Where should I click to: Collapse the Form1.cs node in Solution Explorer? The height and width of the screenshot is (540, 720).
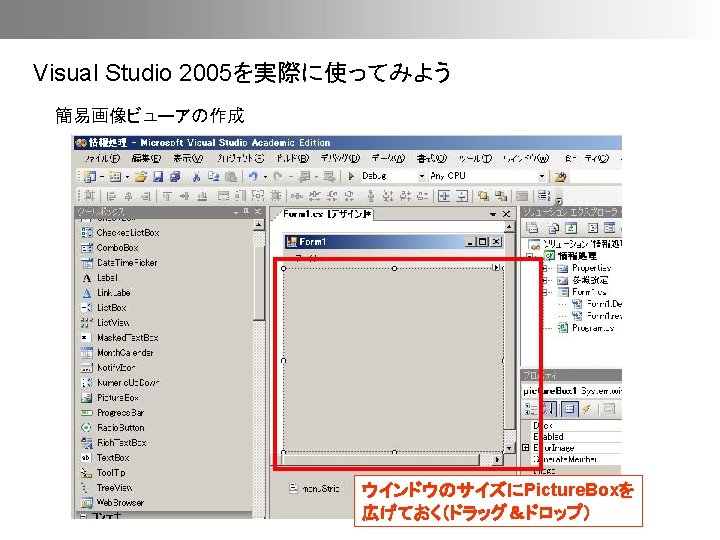pyautogui.click(x=545, y=292)
